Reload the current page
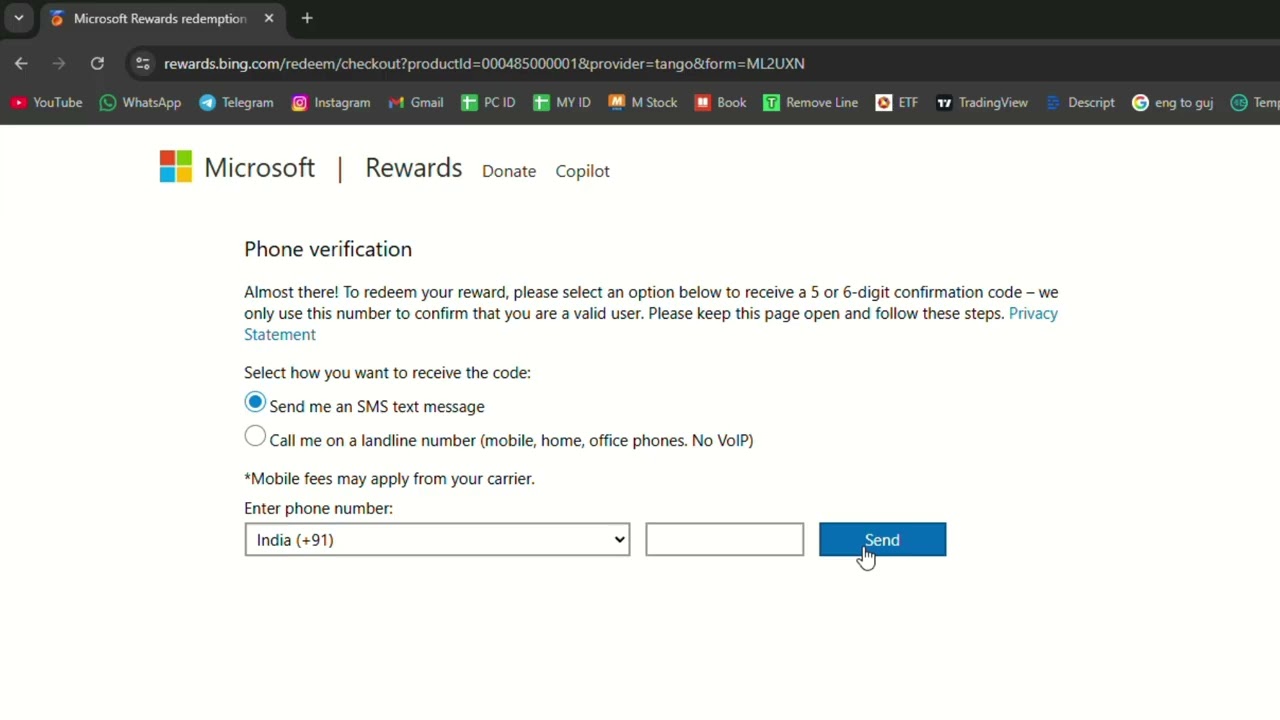This screenshot has width=1280, height=720. tap(97, 63)
